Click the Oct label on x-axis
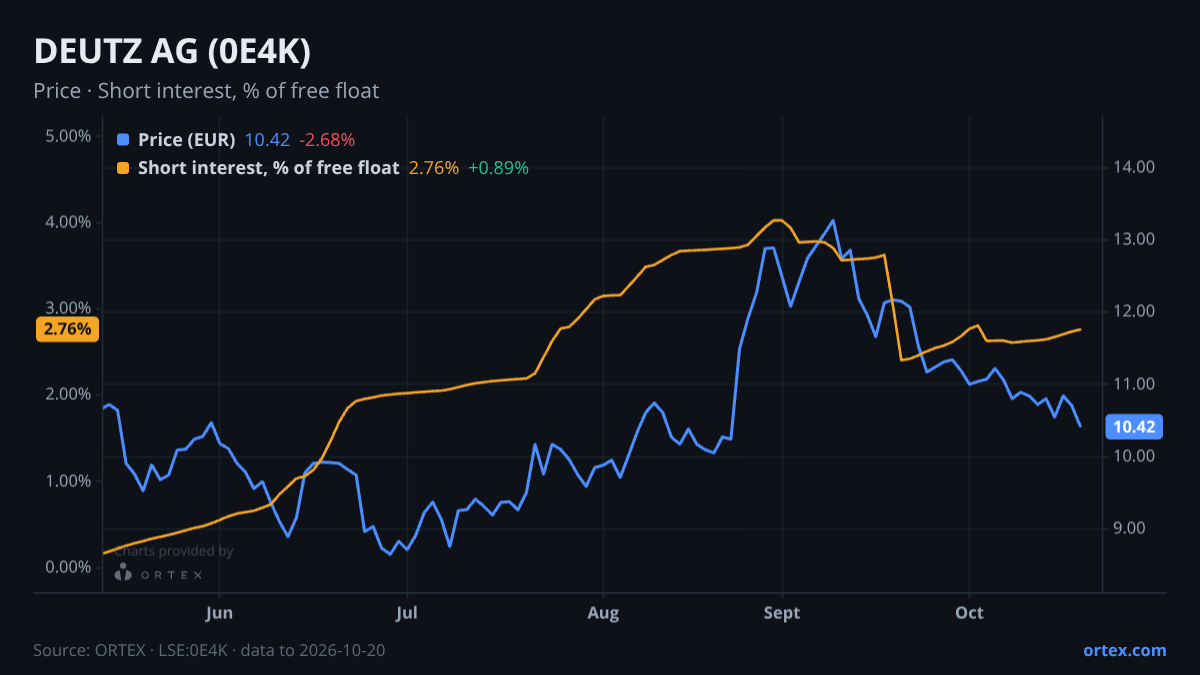This screenshot has height=675, width=1200. click(x=969, y=612)
